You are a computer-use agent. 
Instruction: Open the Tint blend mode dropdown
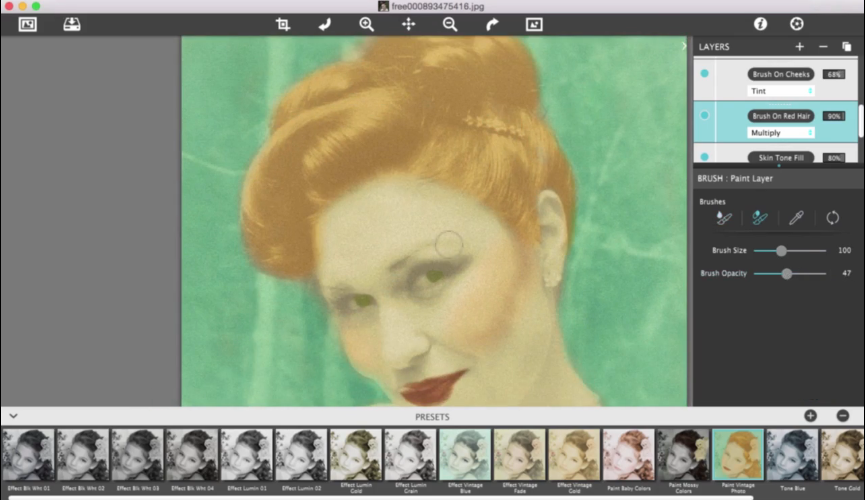[781, 91]
